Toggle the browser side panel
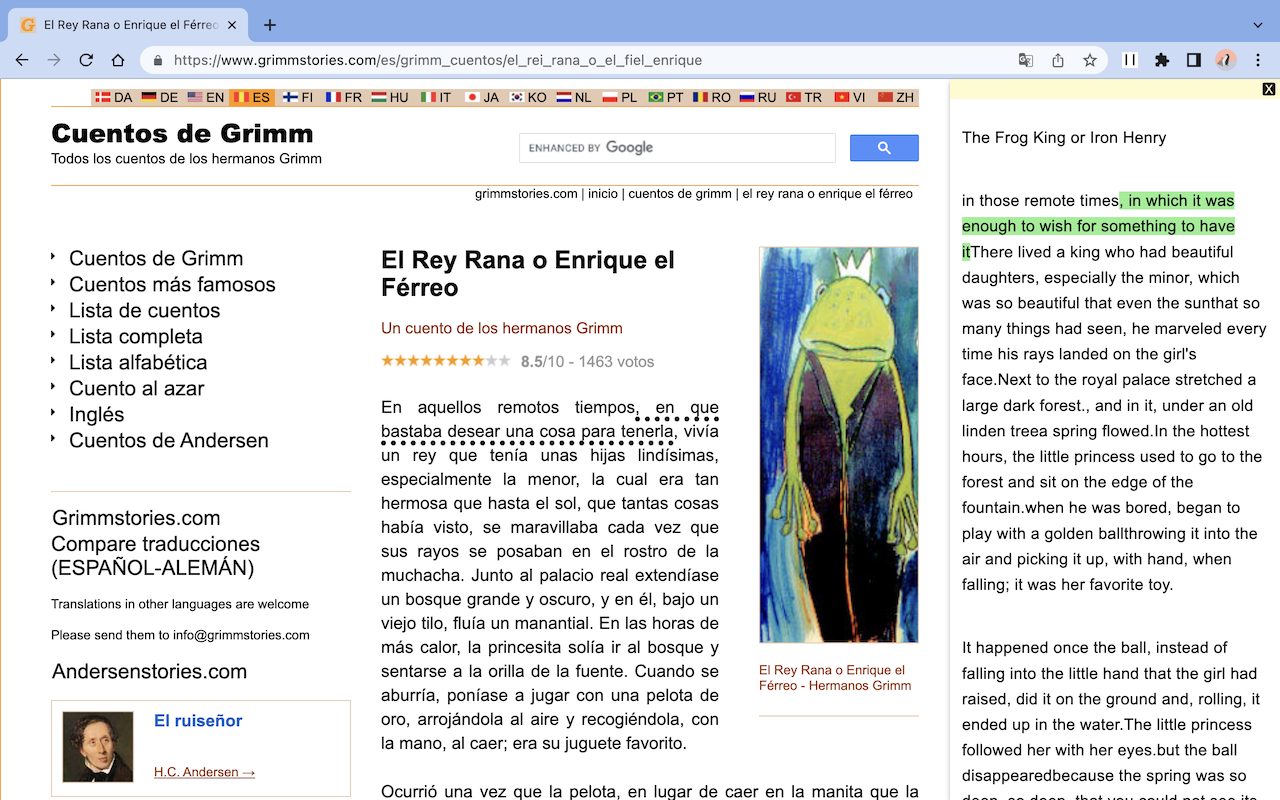Viewport: 1280px width, 800px height. 1194,60
